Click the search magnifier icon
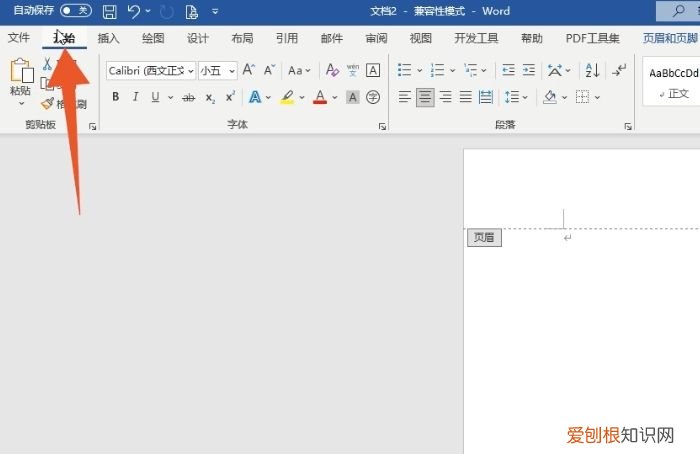 coord(679,11)
